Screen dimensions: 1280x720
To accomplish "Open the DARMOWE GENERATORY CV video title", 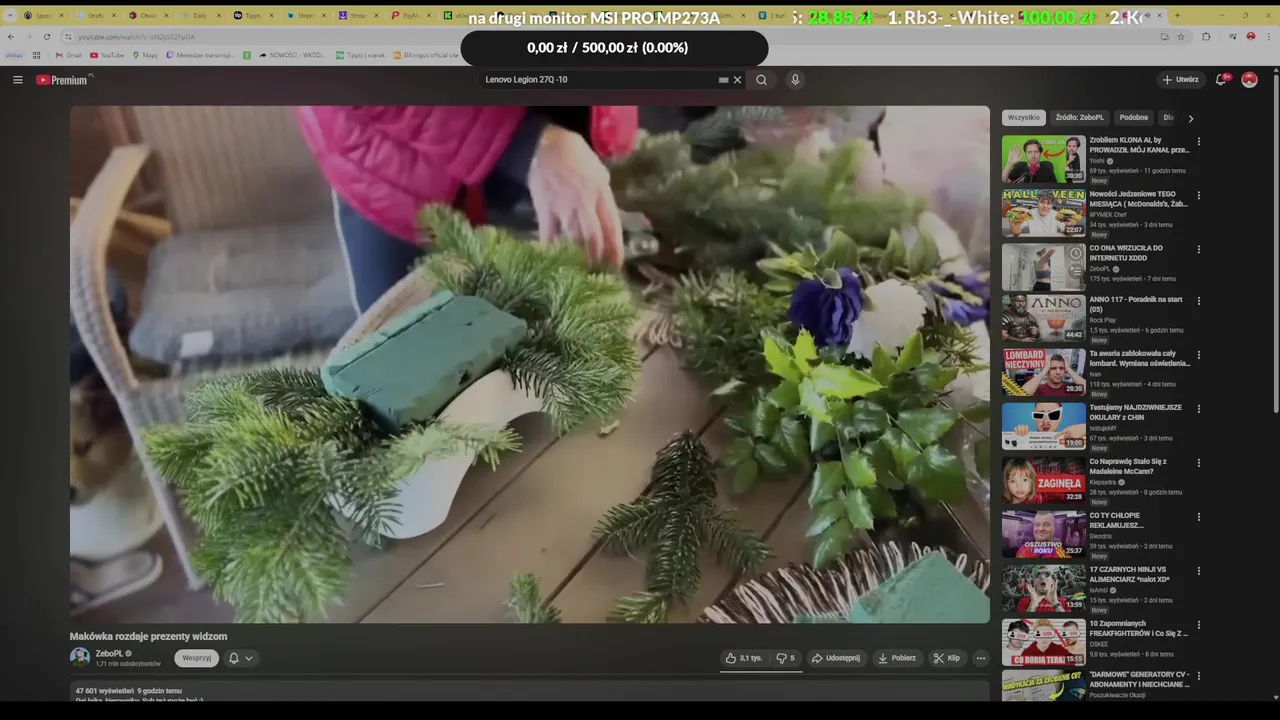I will pyautogui.click(x=1140, y=679).
